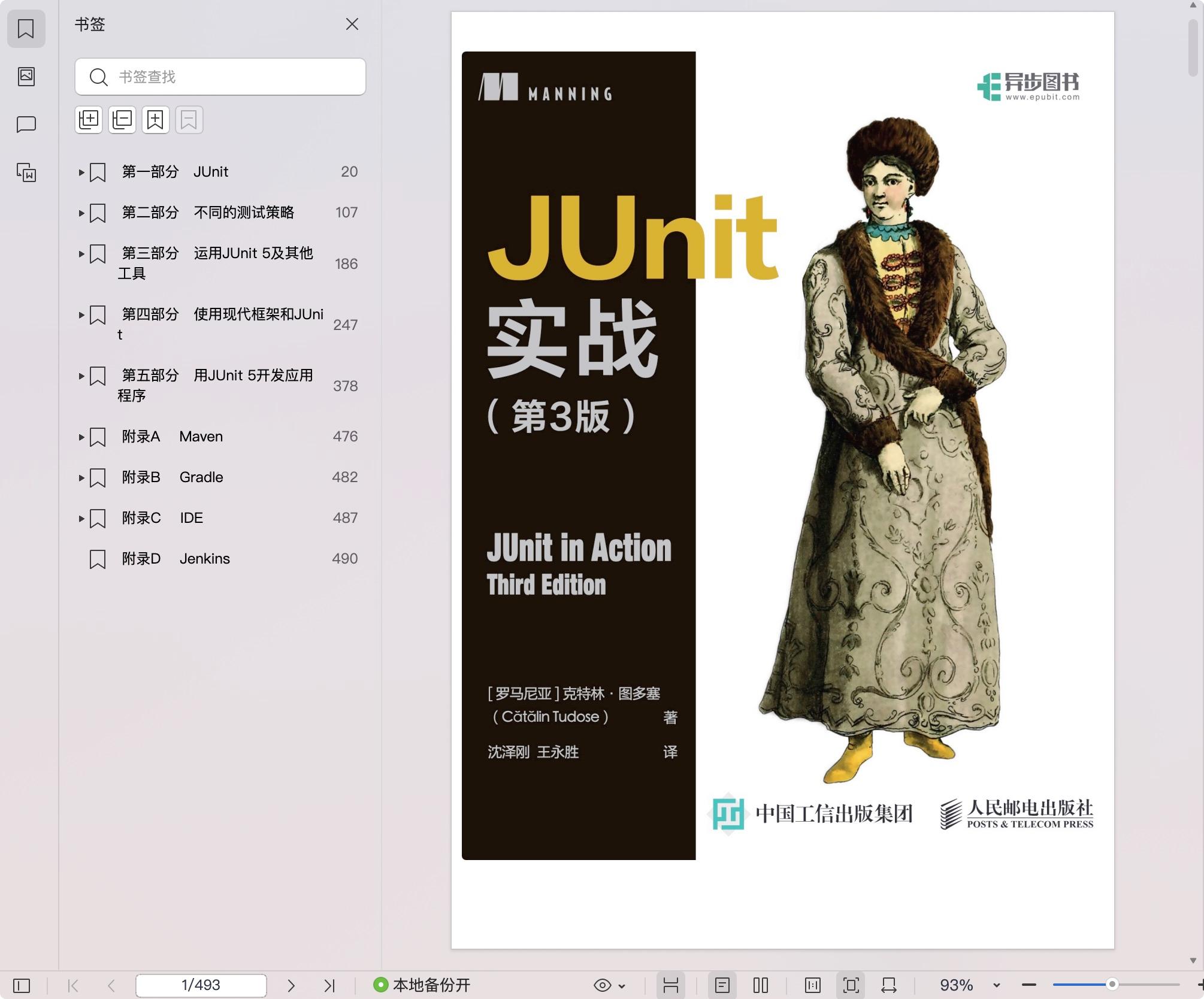This screenshot has height=999, width=1204.
Task: Click the fit page icon
Action: click(x=851, y=985)
